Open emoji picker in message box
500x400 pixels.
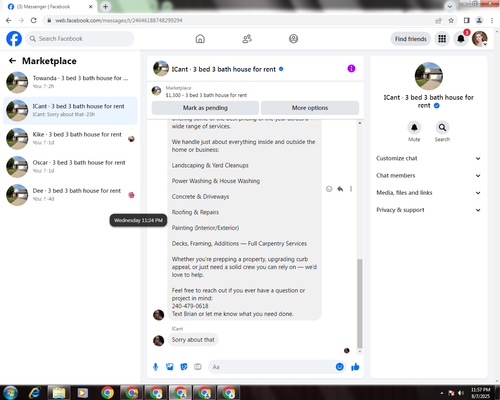[339, 367]
